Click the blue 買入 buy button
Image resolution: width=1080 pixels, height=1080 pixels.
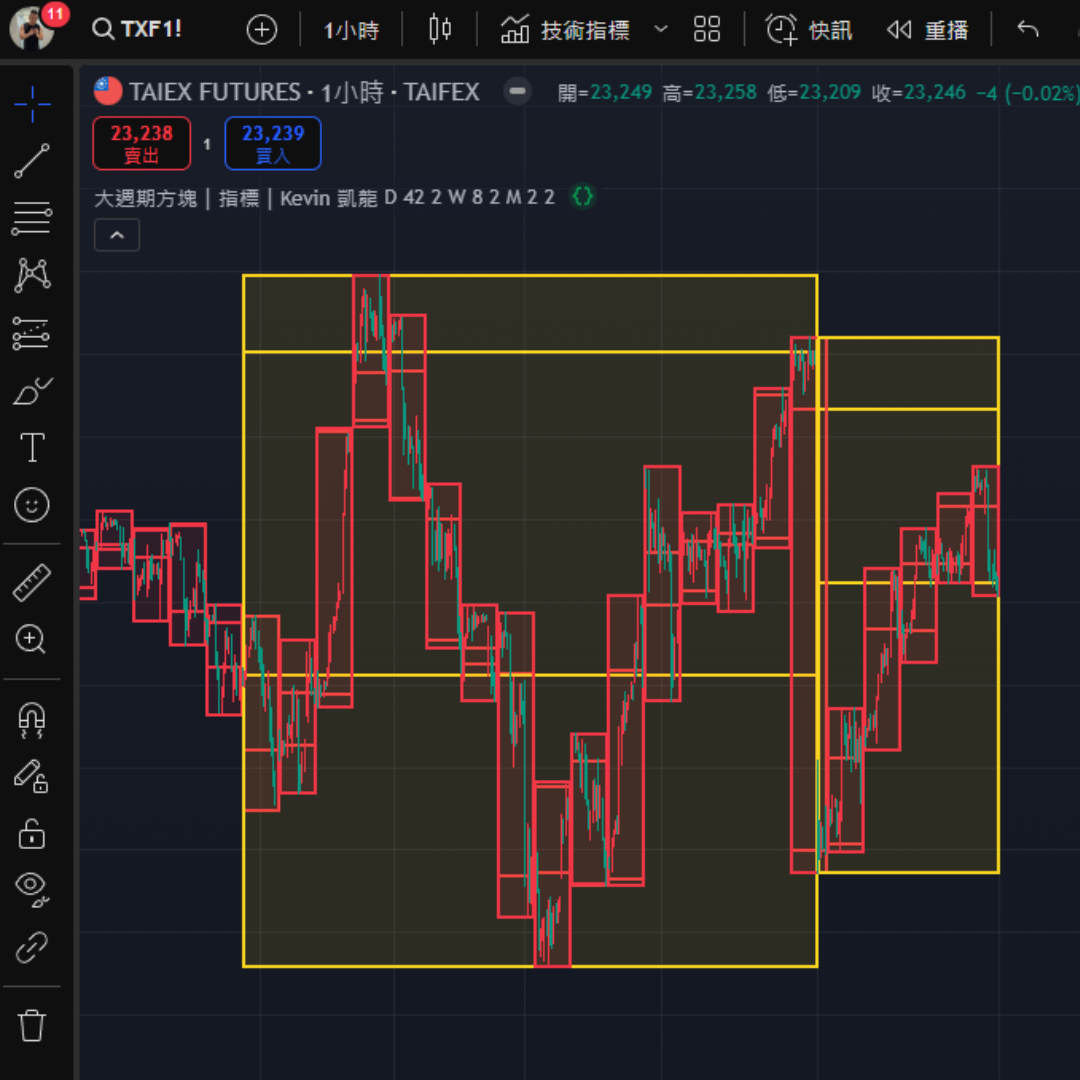273,143
